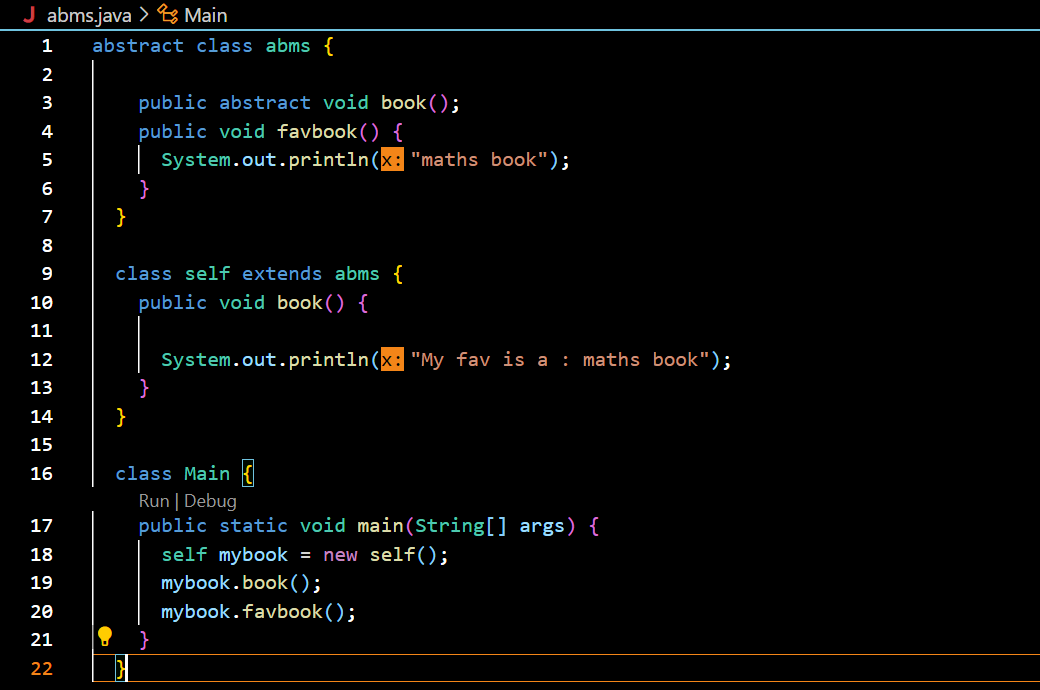Click the x: inlay hint on line 12

392,360
